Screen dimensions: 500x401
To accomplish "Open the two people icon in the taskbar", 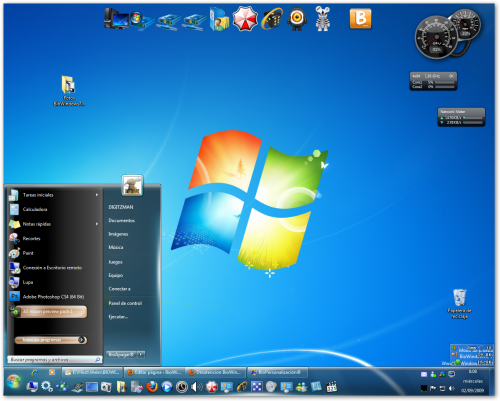I will pos(302,387).
